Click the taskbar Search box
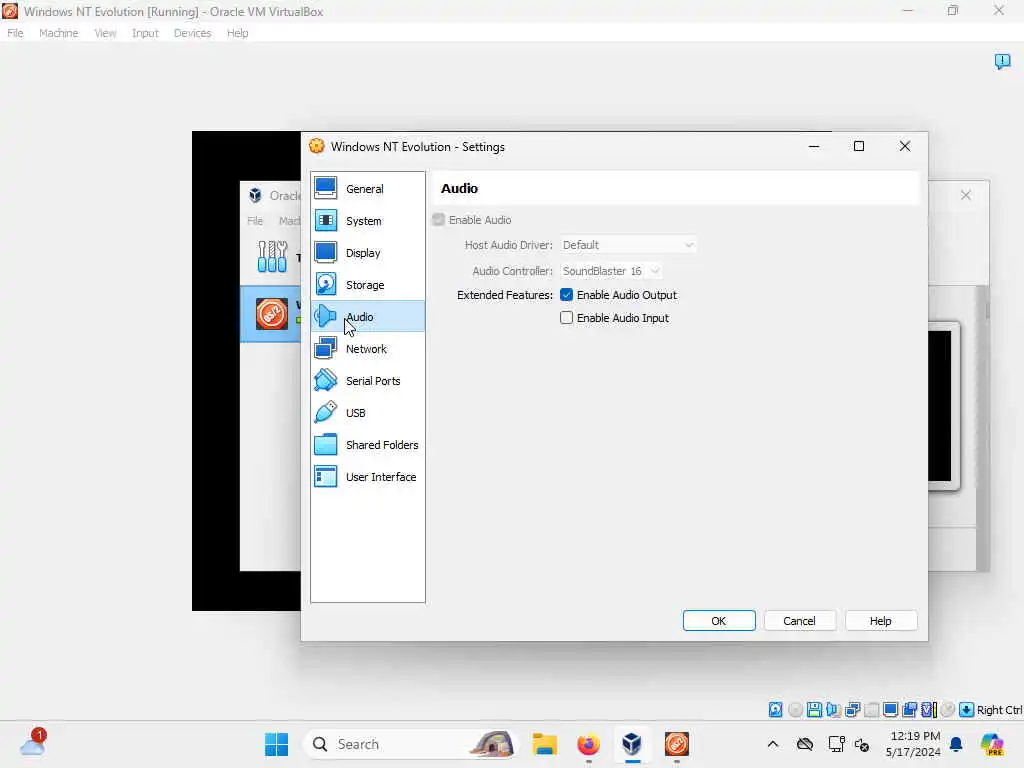This screenshot has height=768, width=1024. point(409,744)
